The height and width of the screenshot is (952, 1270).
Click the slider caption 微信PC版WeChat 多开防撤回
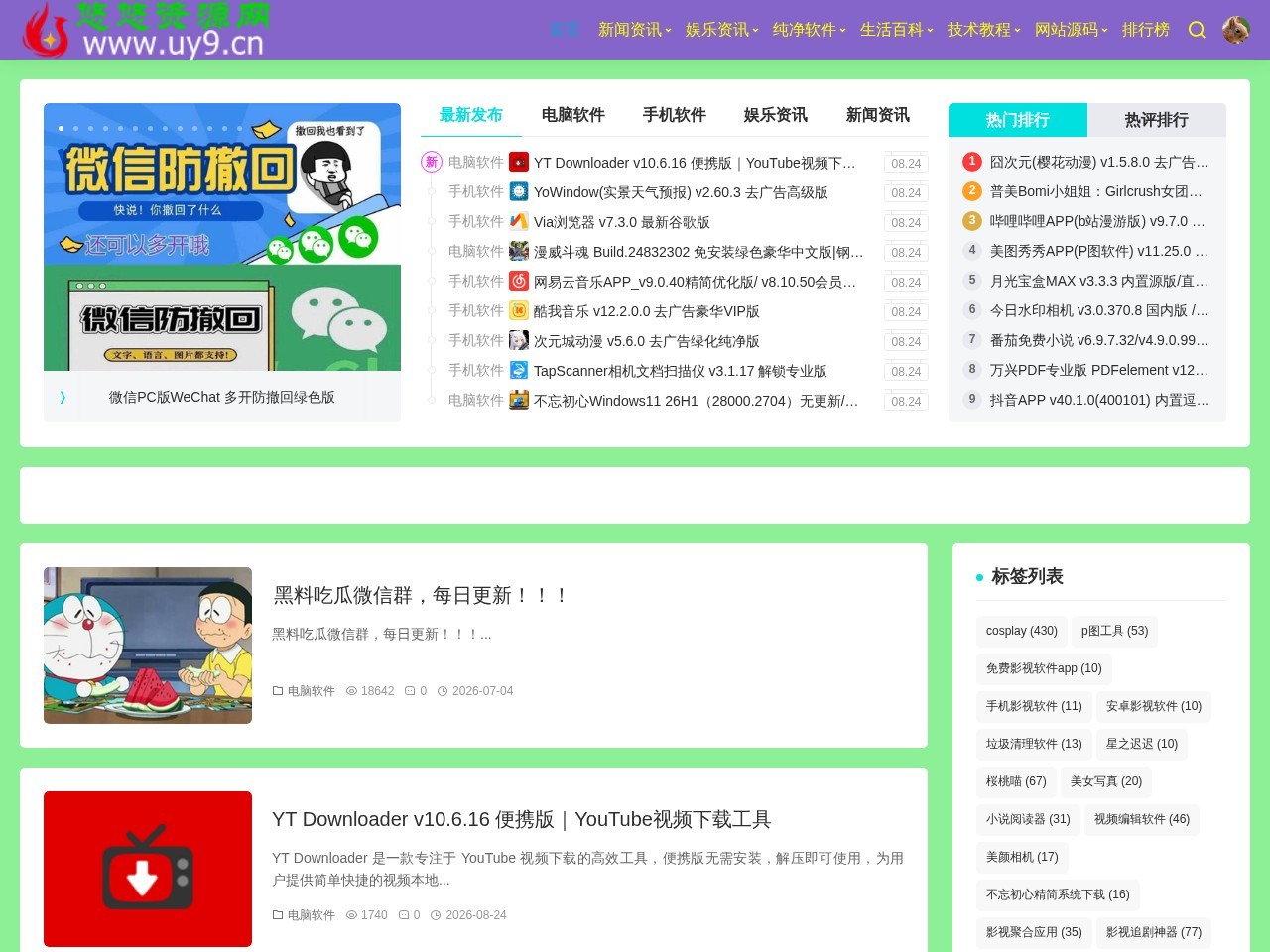click(222, 397)
